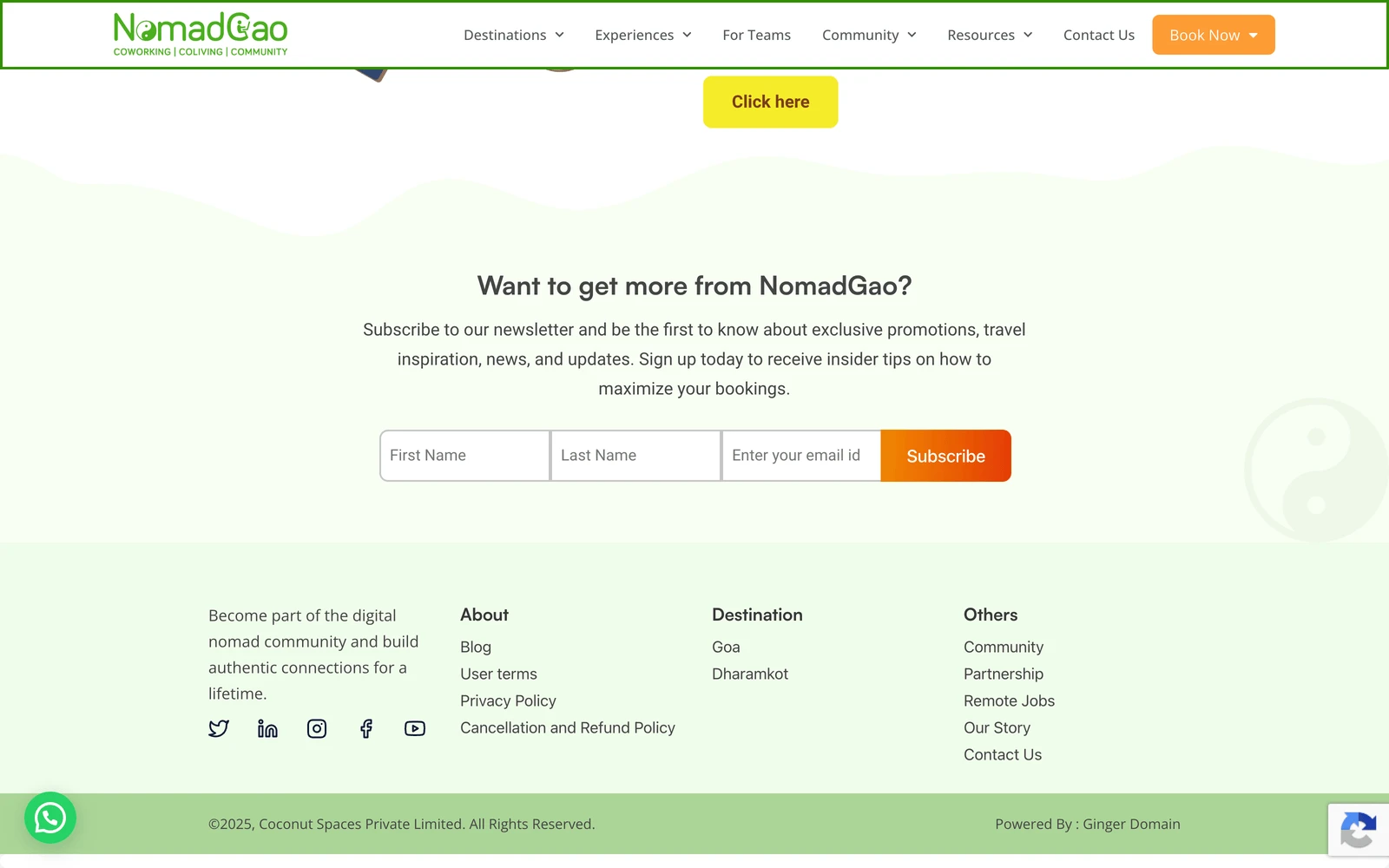Expand the Destinations dropdown menu
The height and width of the screenshot is (868, 1389).
click(514, 35)
